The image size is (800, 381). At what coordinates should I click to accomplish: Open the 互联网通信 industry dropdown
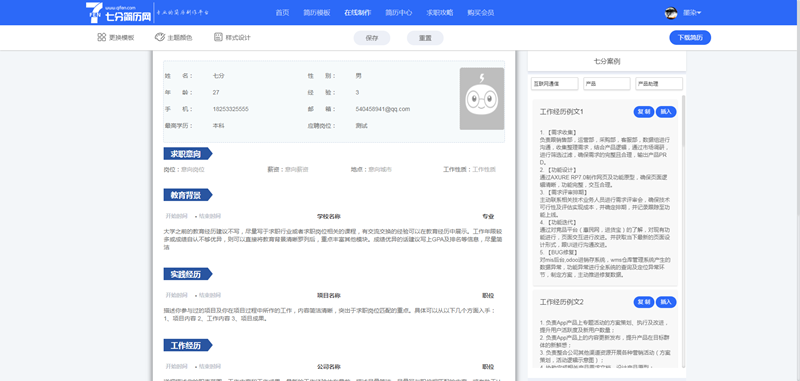click(x=555, y=84)
